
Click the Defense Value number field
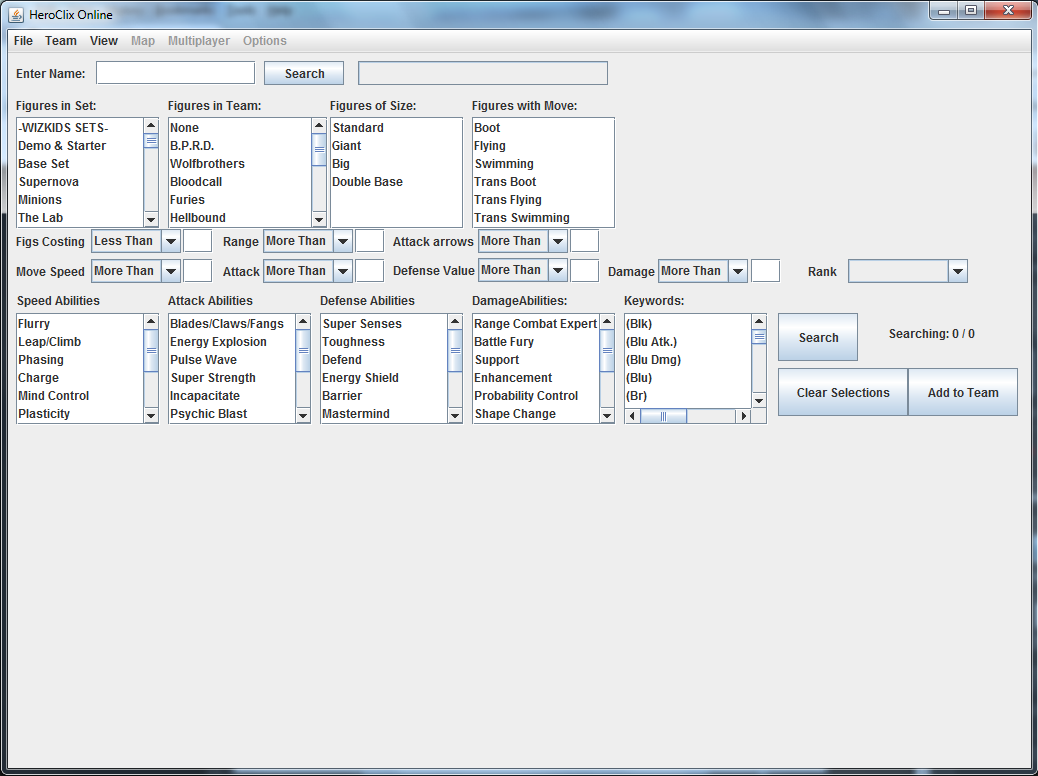tap(585, 270)
